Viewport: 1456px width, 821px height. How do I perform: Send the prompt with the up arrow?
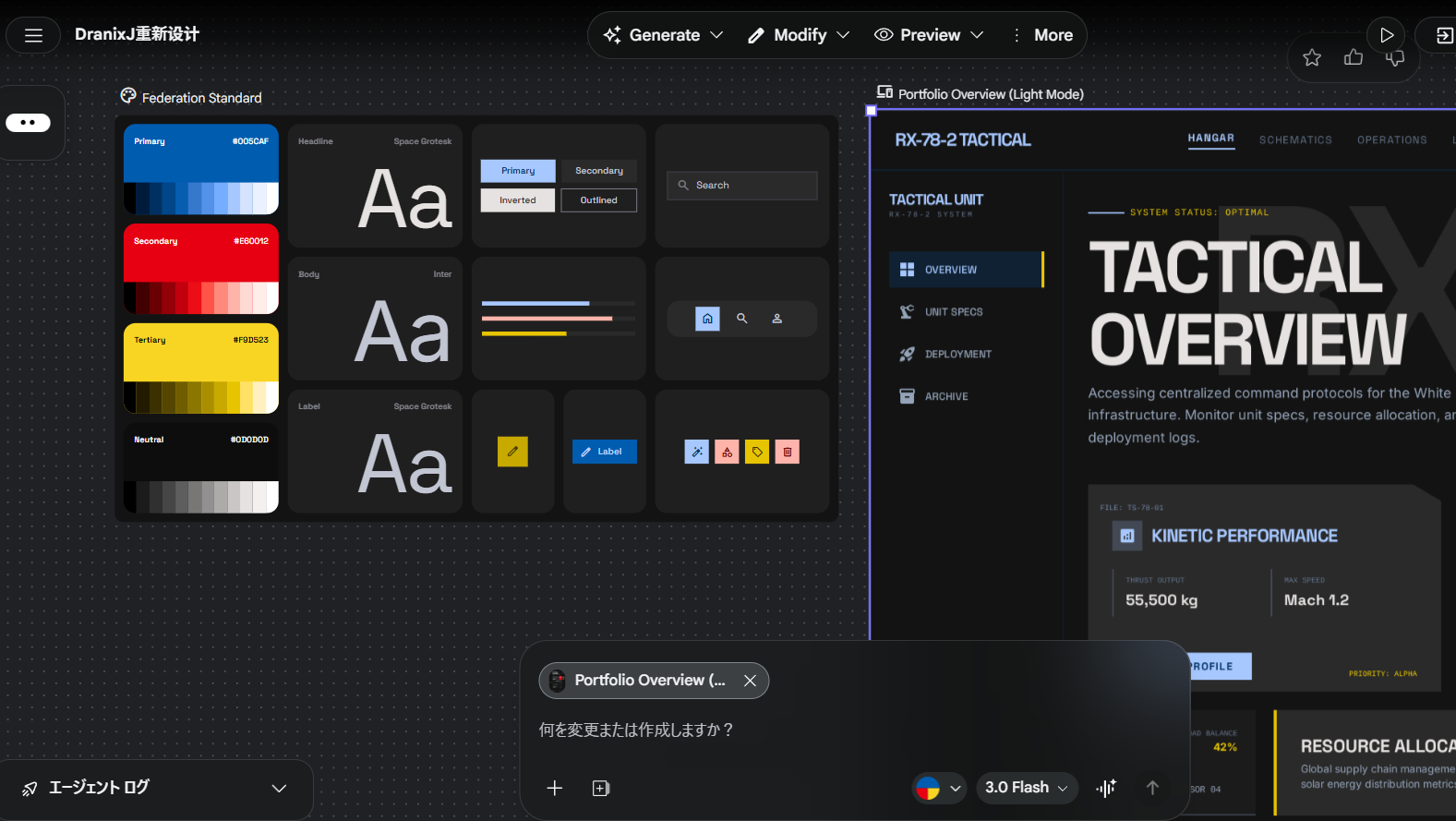tap(1152, 788)
